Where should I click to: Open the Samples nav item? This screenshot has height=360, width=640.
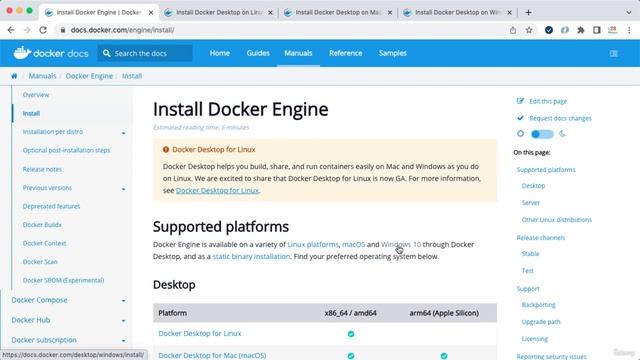(x=393, y=53)
